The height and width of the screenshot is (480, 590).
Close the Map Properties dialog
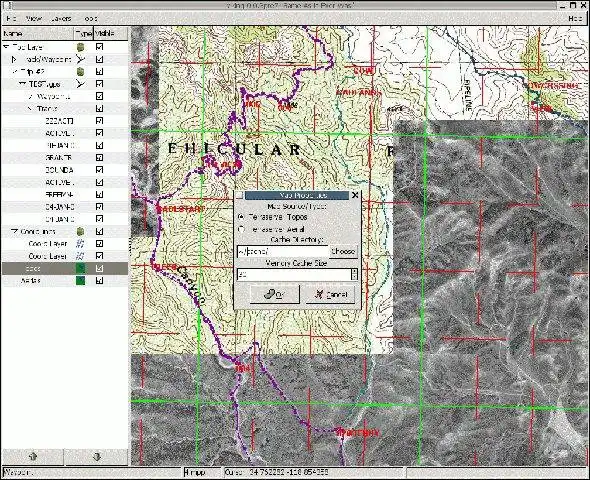[355, 195]
